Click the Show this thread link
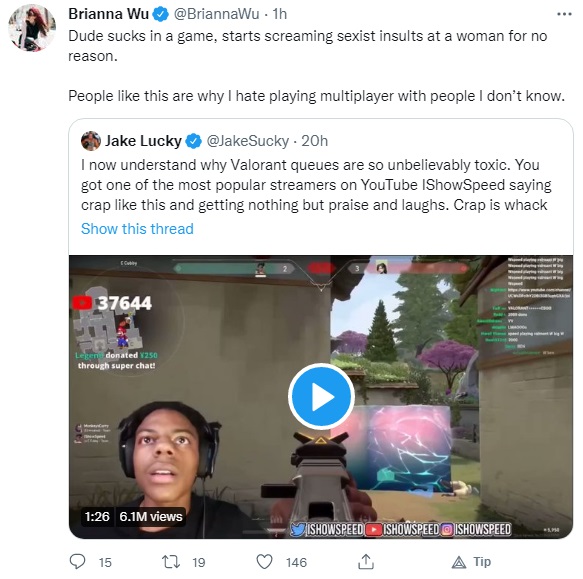Viewport: 583px width, 579px height. 137,229
